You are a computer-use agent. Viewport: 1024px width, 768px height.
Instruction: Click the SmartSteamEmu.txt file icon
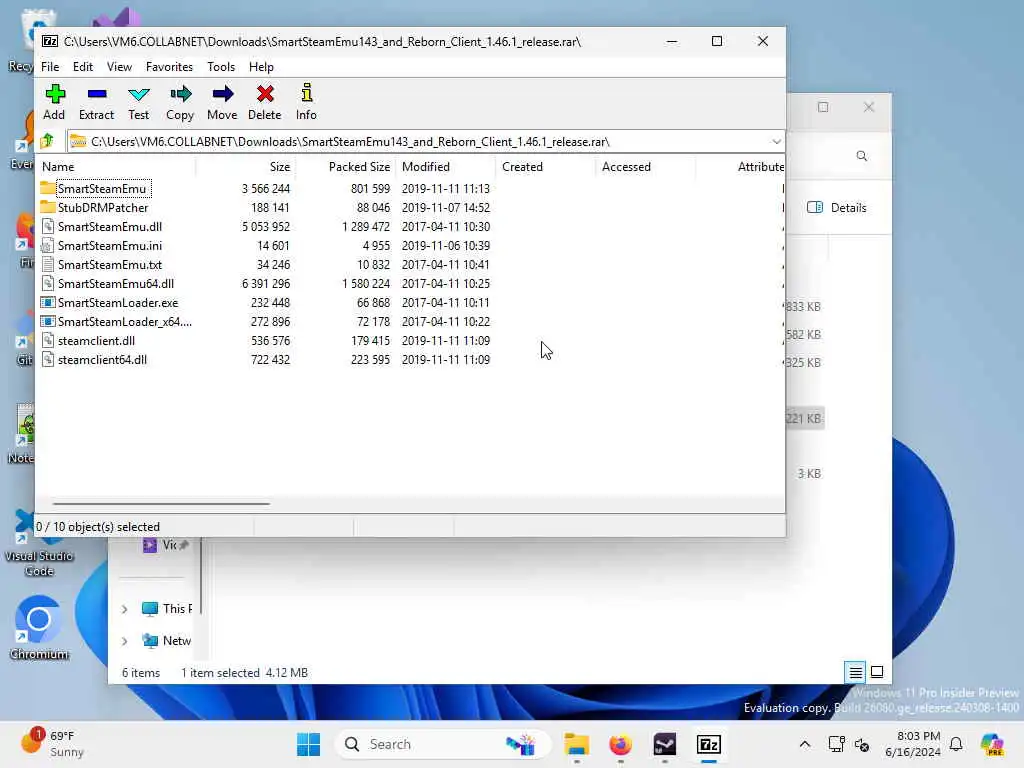48,264
